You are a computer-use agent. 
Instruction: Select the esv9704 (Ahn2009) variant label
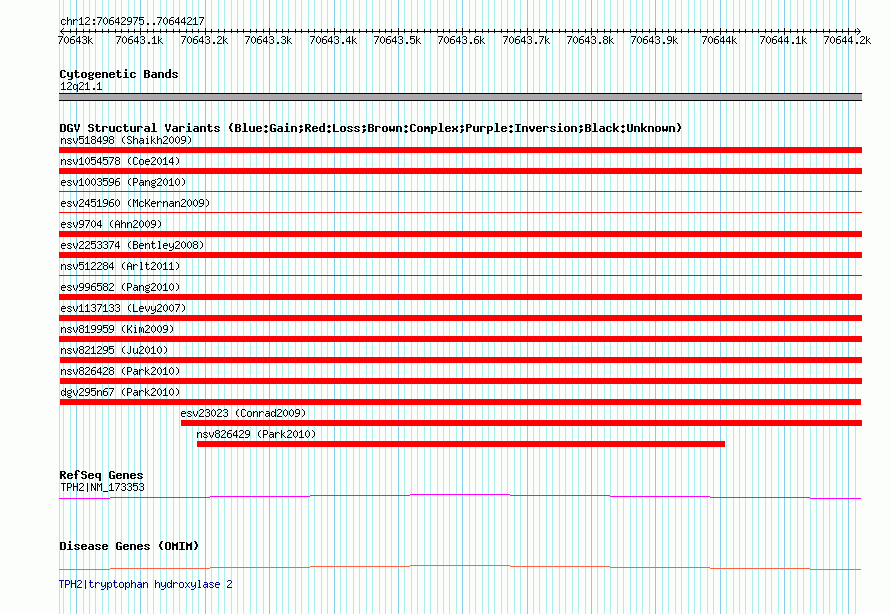click(111, 224)
